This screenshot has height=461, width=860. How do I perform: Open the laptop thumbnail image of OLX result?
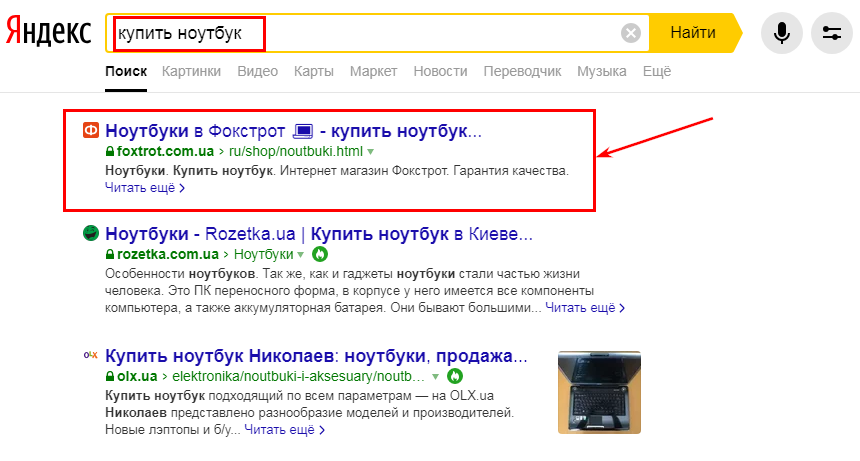click(599, 392)
